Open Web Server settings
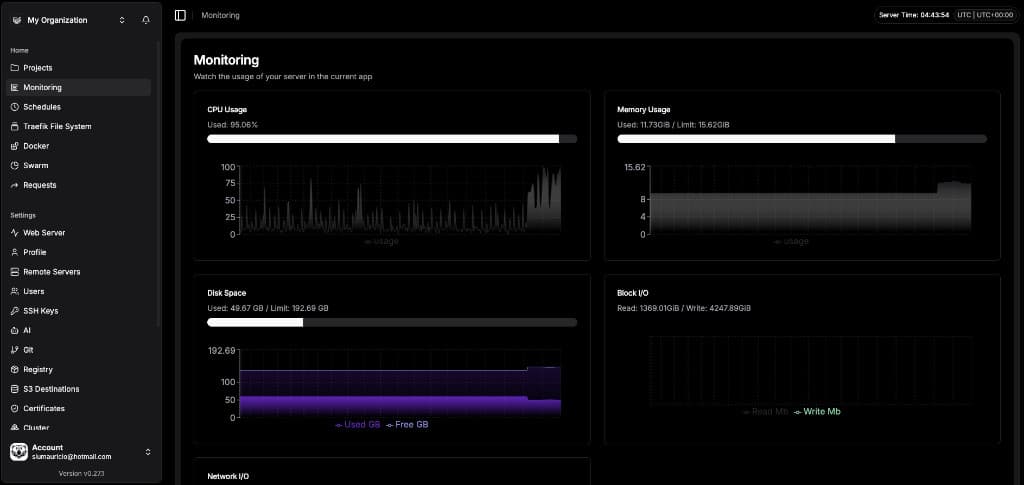This screenshot has height=485, width=1024. click(78, 232)
